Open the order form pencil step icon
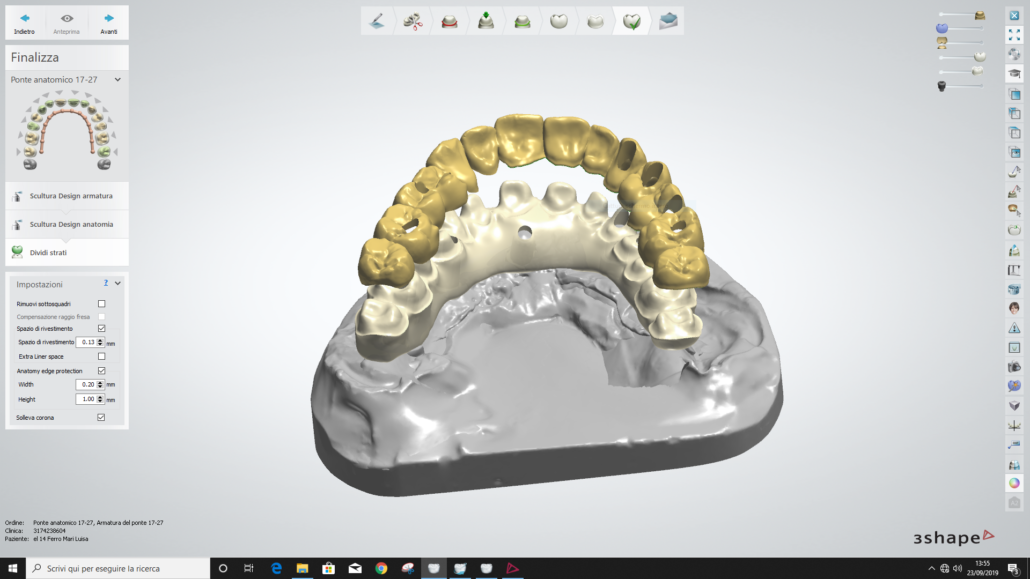The image size is (1030, 579). click(377, 21)
